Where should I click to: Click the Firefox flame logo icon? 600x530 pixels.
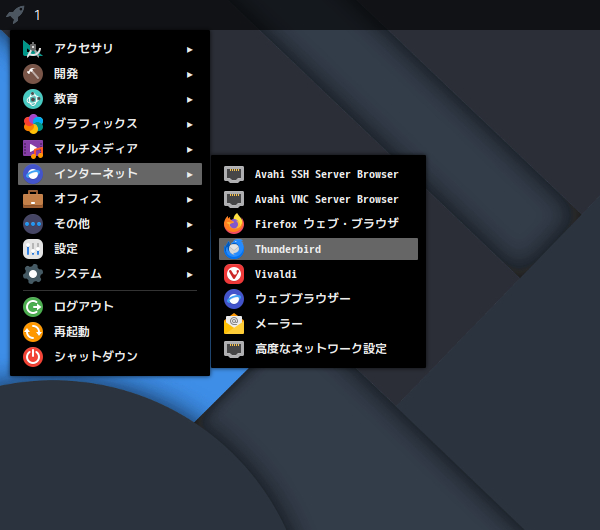(234, 224)
